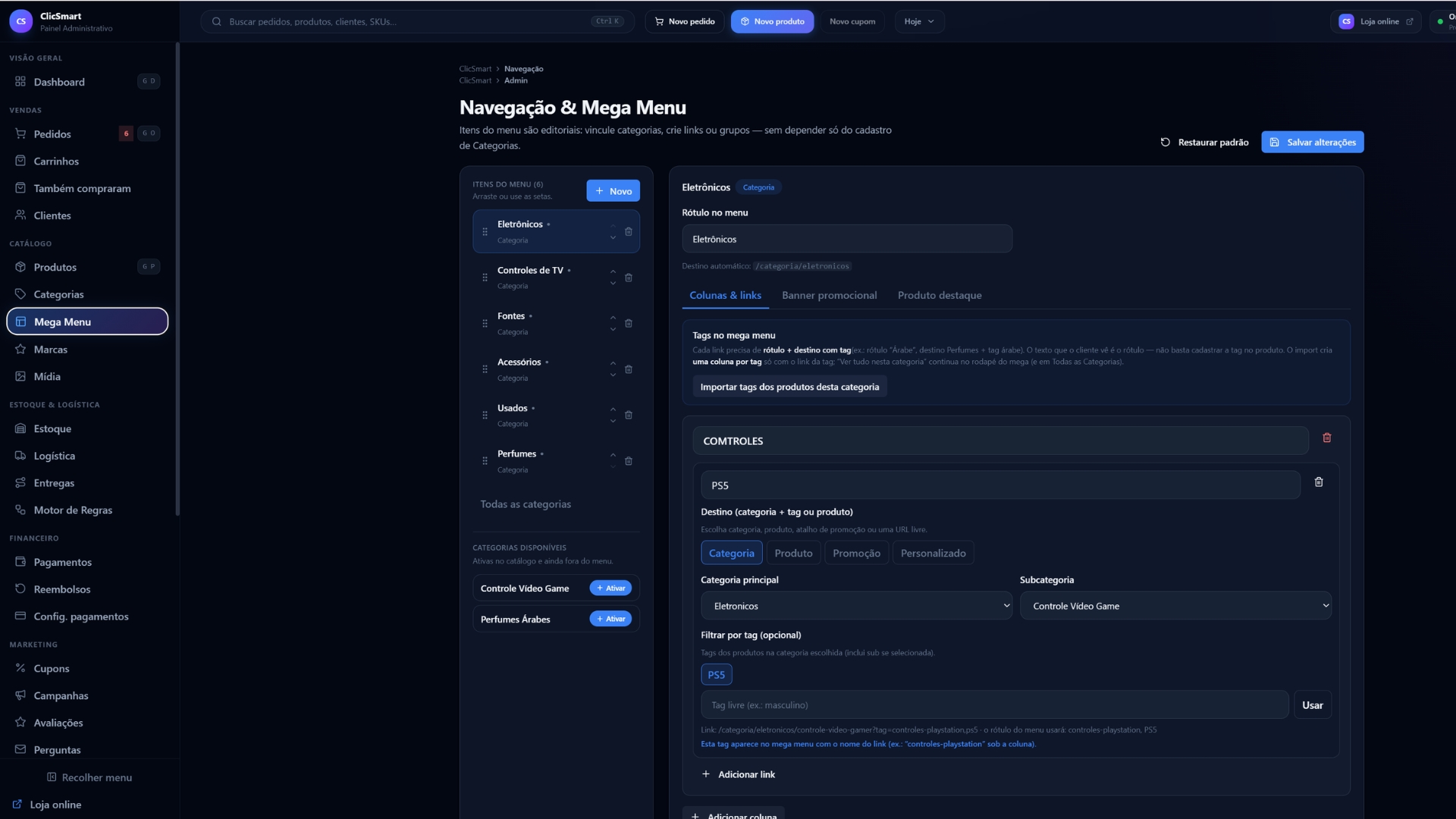Open Loja online from top bar

click(1376, 21)
